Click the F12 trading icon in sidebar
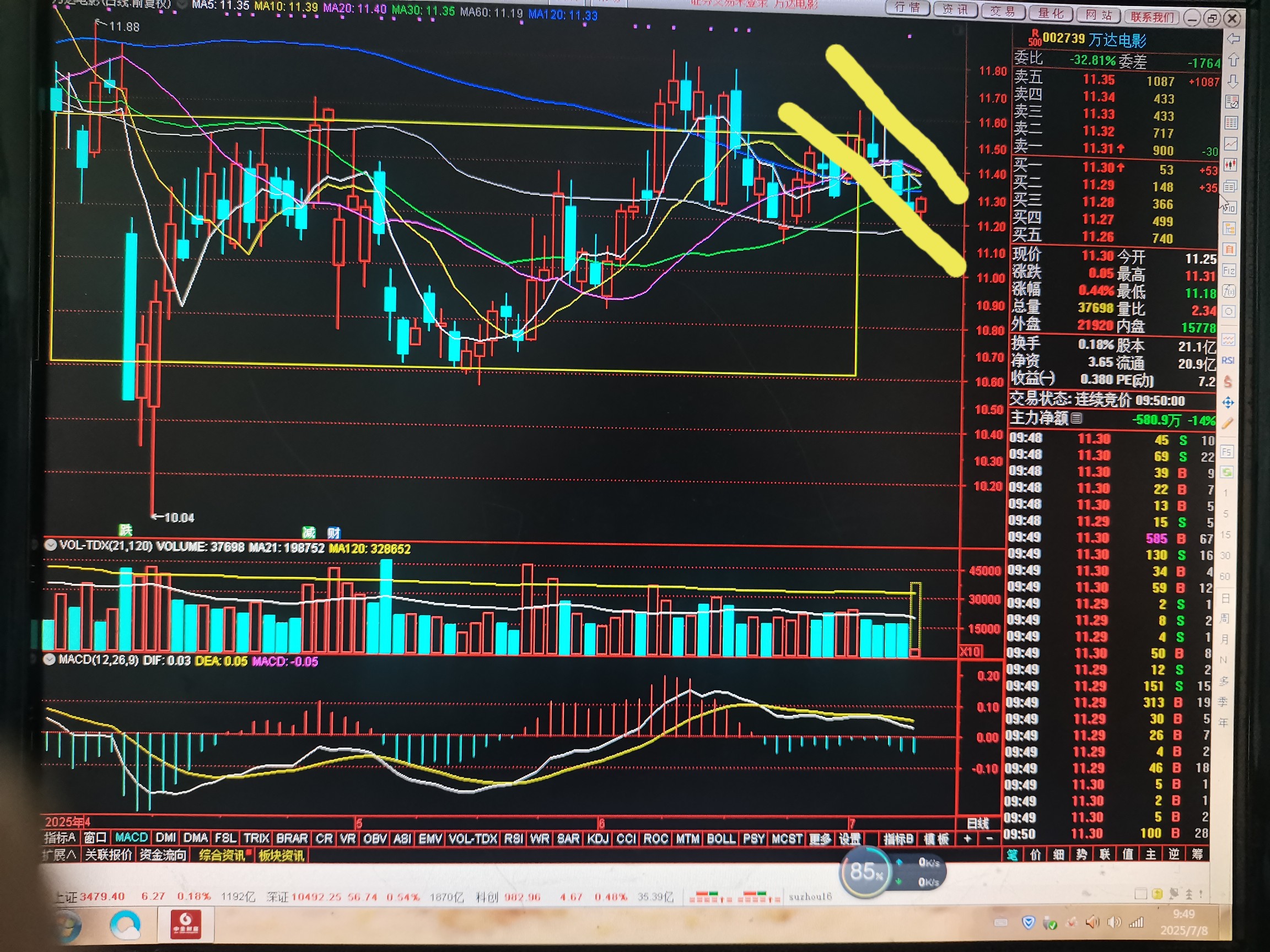 click(x=1229, y=271)
